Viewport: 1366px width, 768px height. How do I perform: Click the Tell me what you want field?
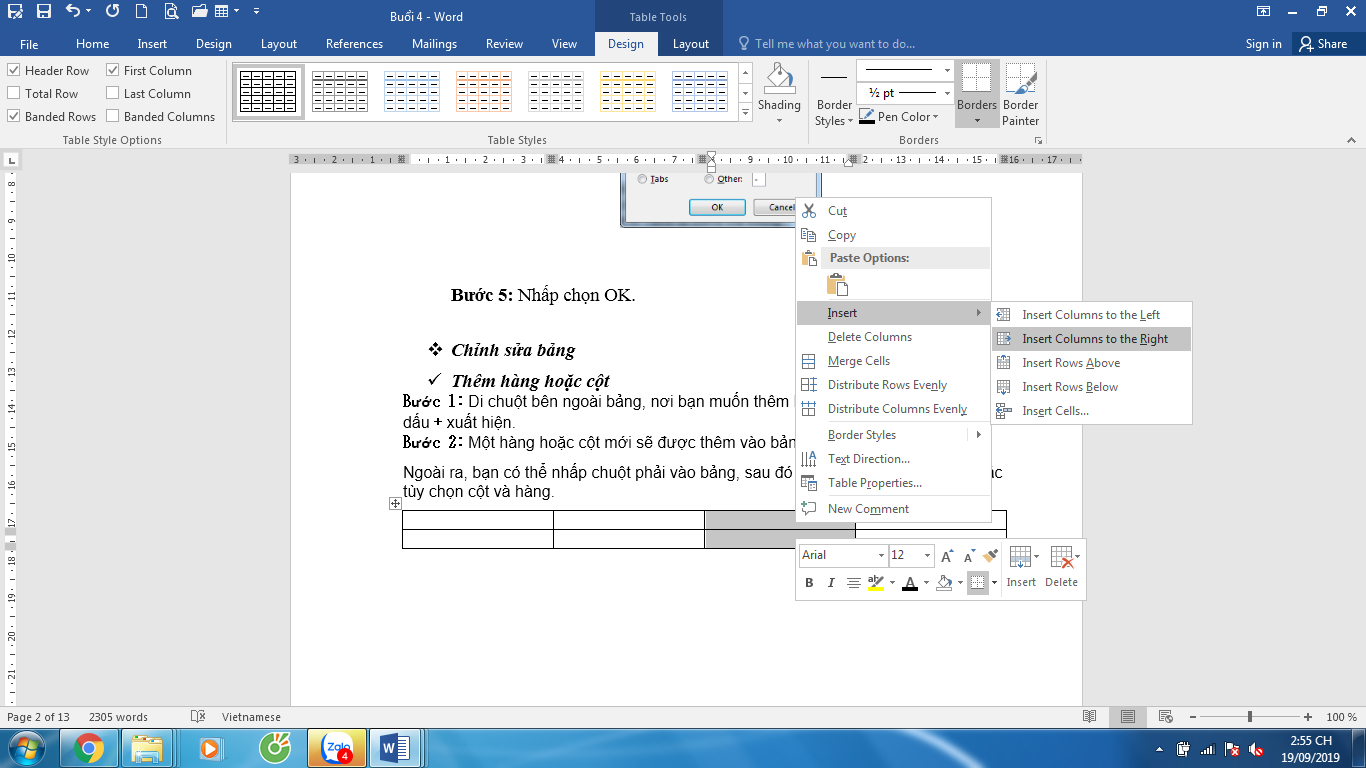click(827, 44)
